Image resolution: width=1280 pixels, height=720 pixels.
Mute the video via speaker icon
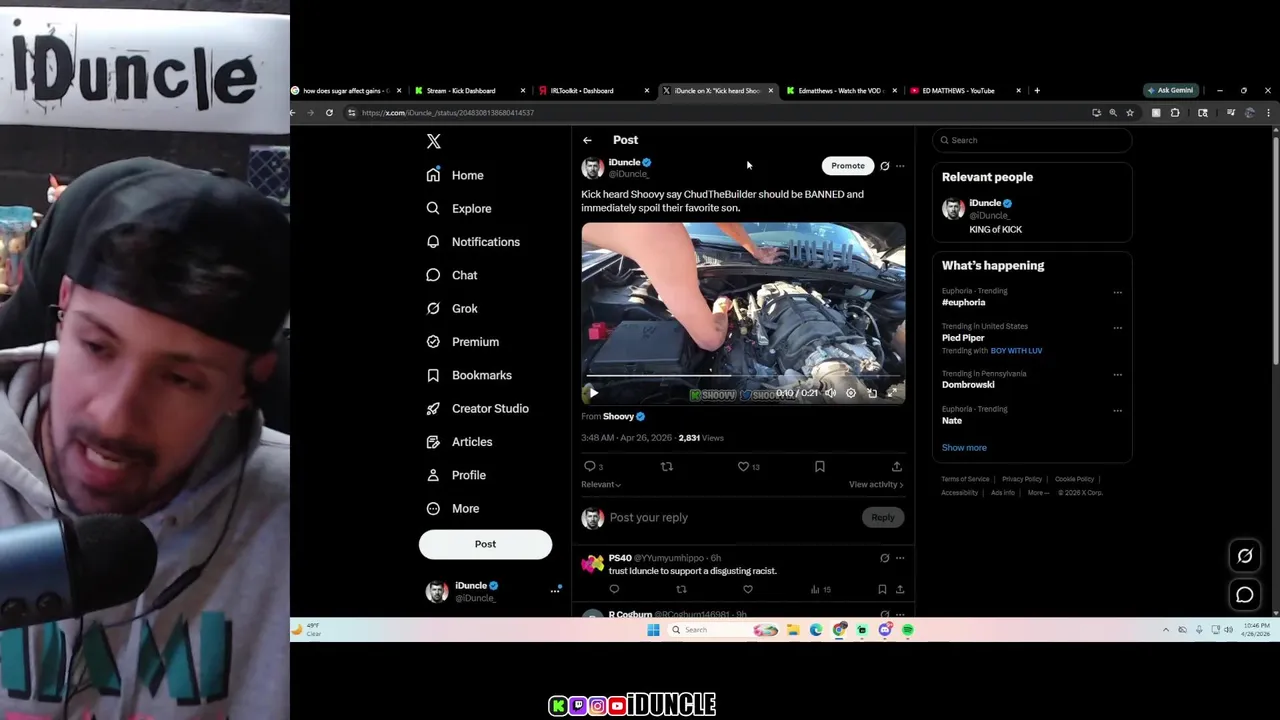(x=830, y=393)
